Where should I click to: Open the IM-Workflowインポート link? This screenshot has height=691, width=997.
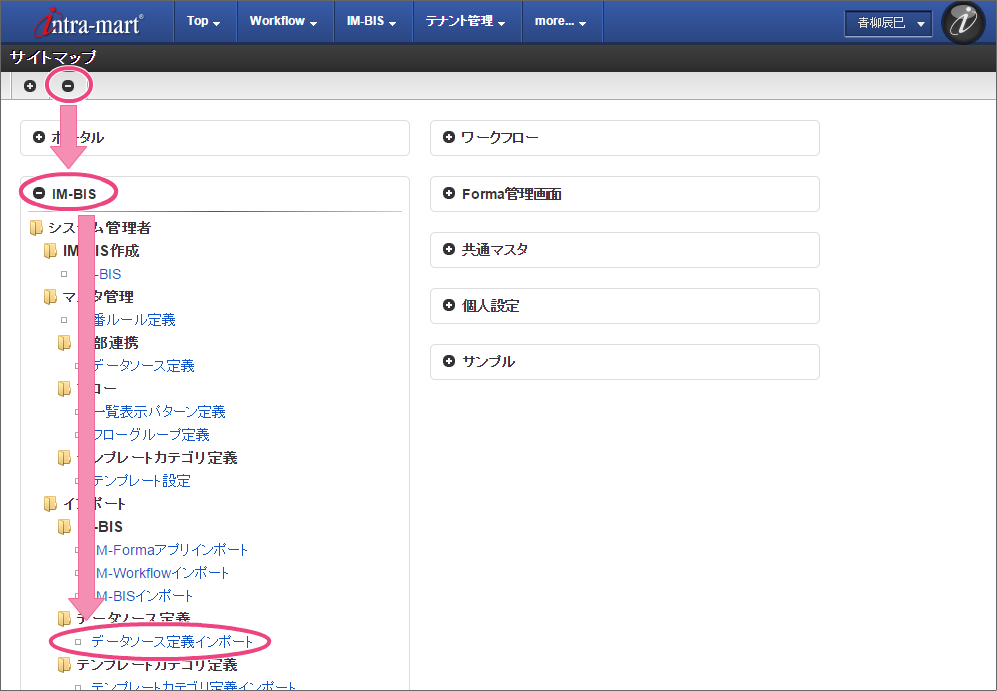coord(160,573)
